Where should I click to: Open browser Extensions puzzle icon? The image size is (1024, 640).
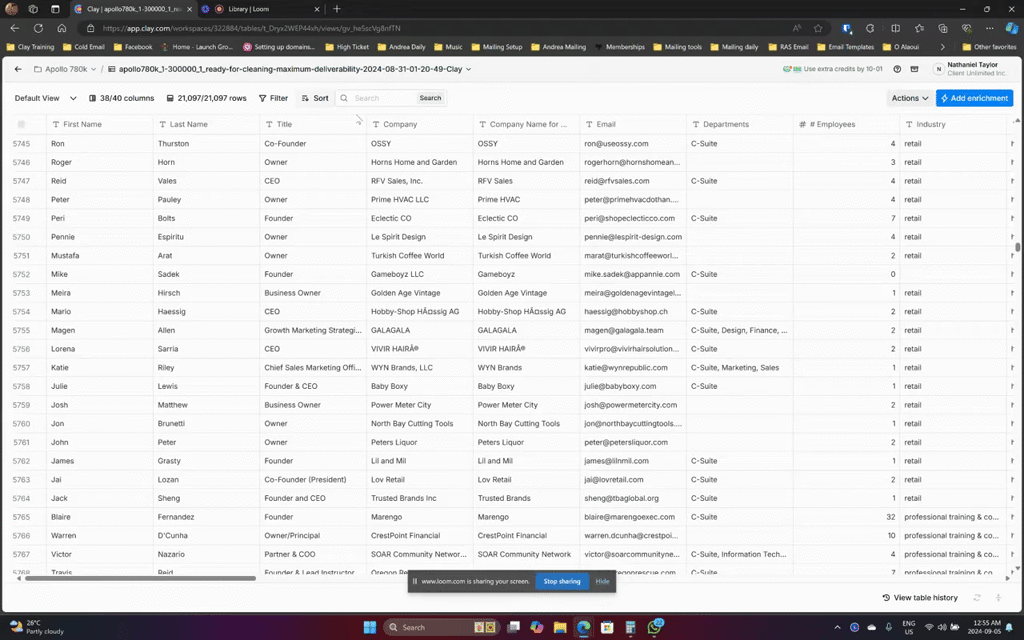pos(870,28)
